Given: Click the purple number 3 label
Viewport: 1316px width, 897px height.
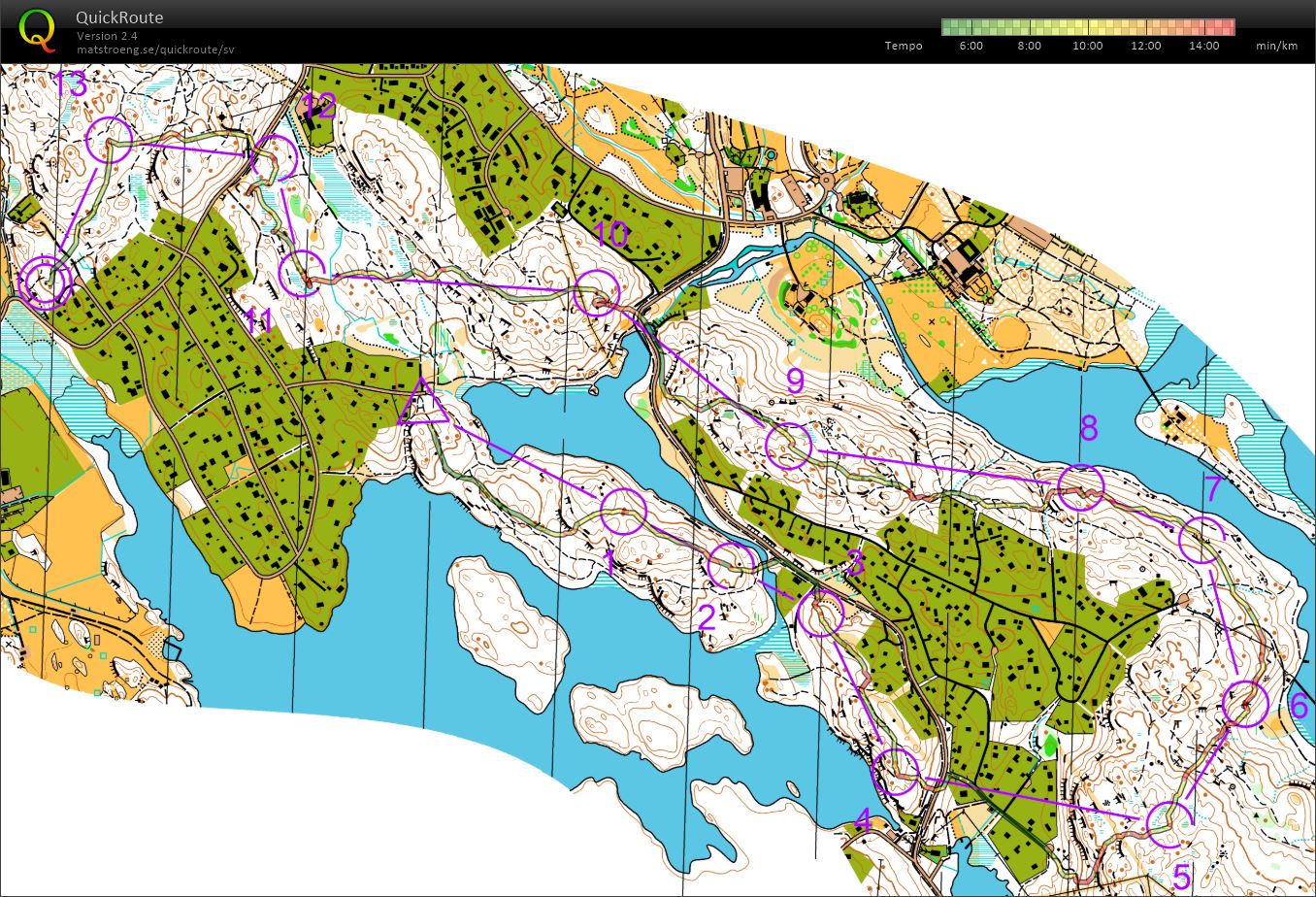Looking at the screenshot, I should click(854, 562).
